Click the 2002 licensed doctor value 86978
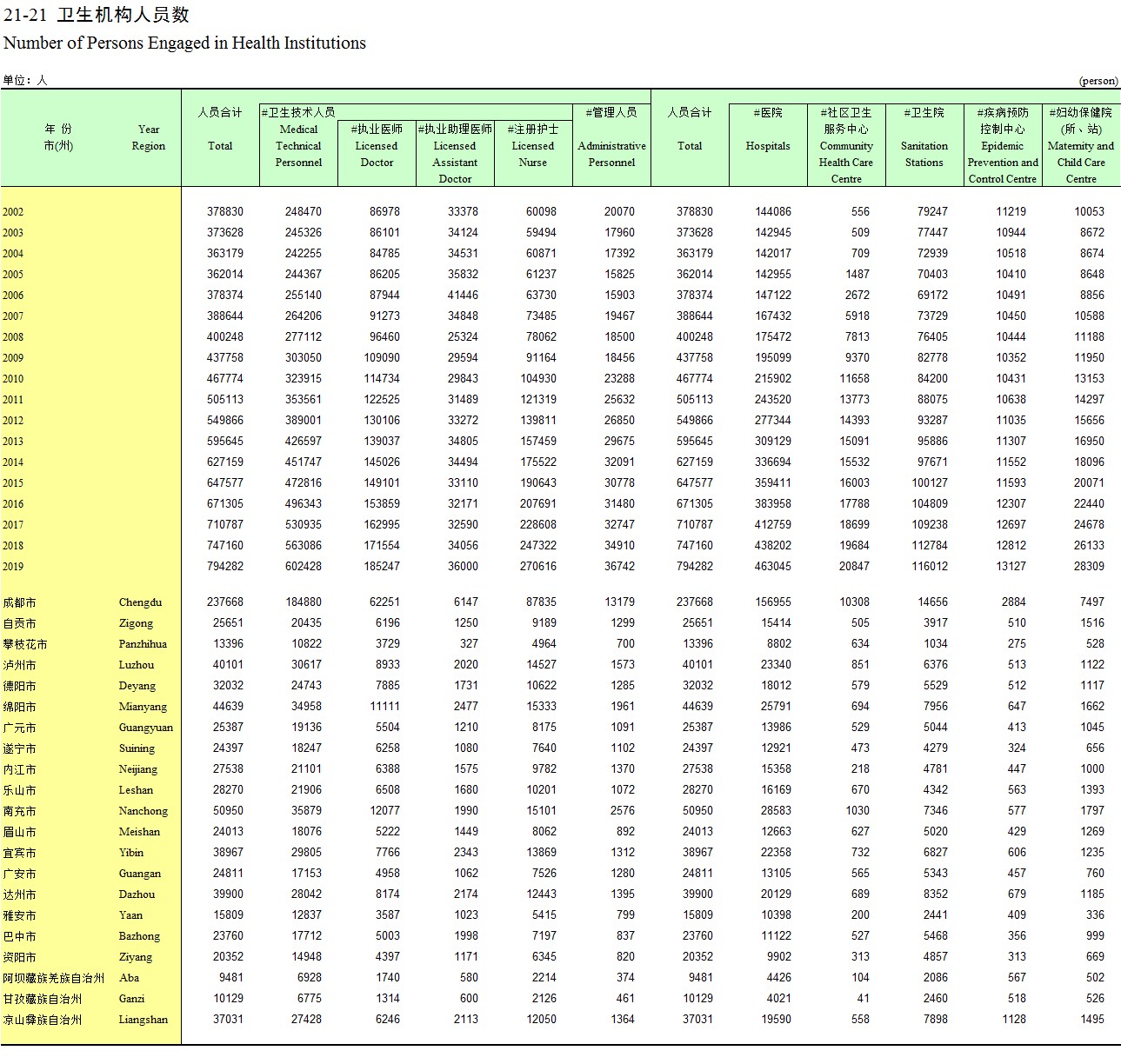The width and height of the screenshot is (1121, 1064). [x=385, y=211]
